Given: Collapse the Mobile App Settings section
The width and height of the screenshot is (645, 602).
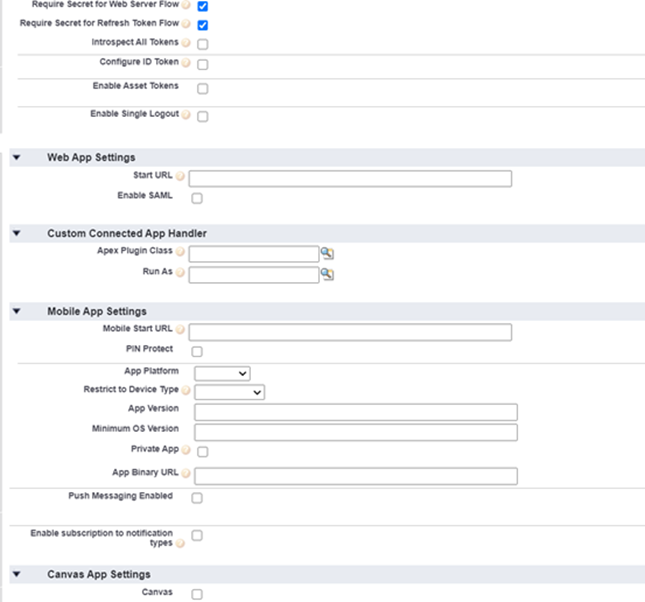Looking at the screenshot, I should [17, 312].
